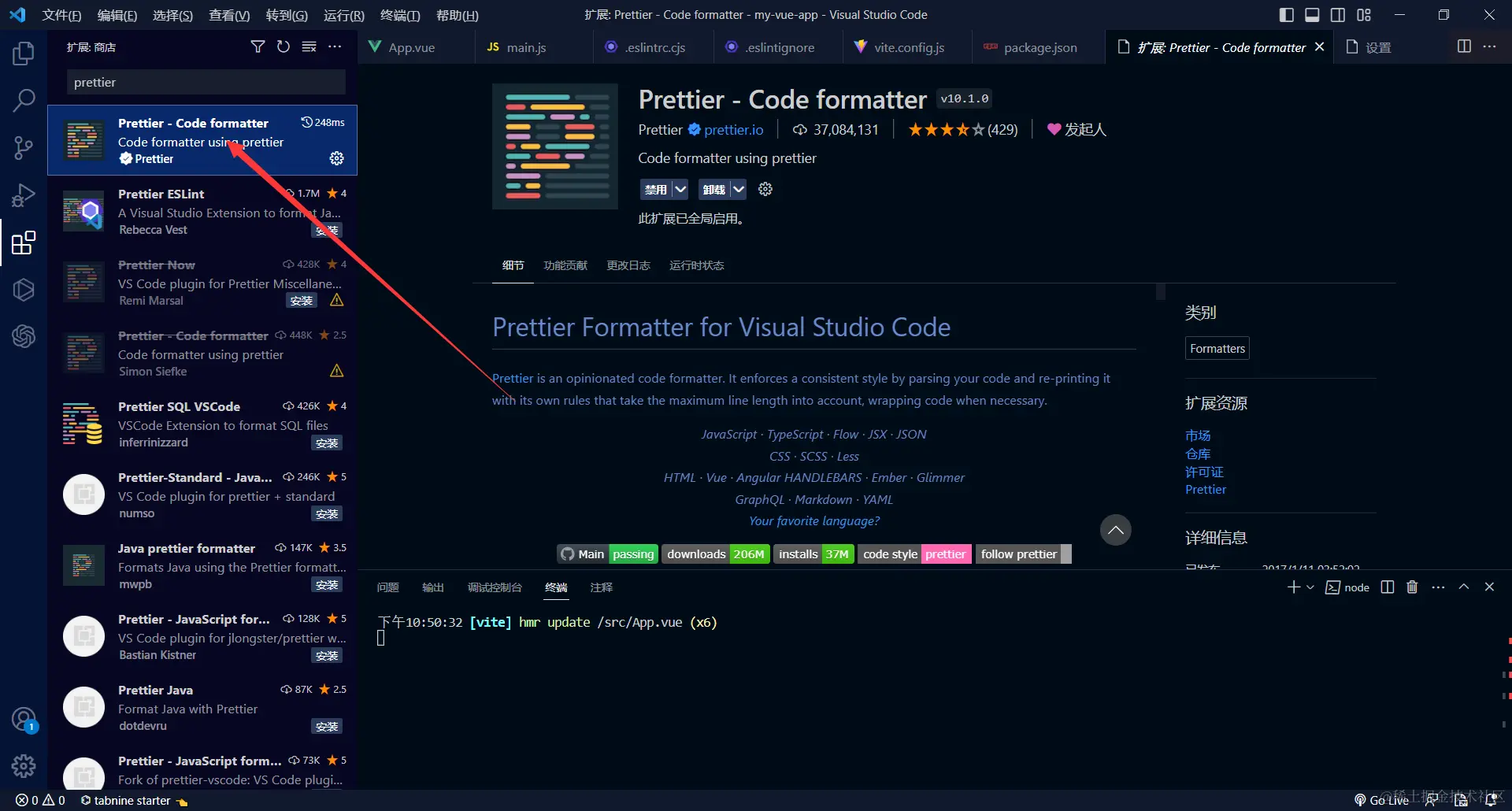Select the Formatters category tag
Image resolution: width=1512 pixels, height=811 pixels.
tap(1217, 349)
